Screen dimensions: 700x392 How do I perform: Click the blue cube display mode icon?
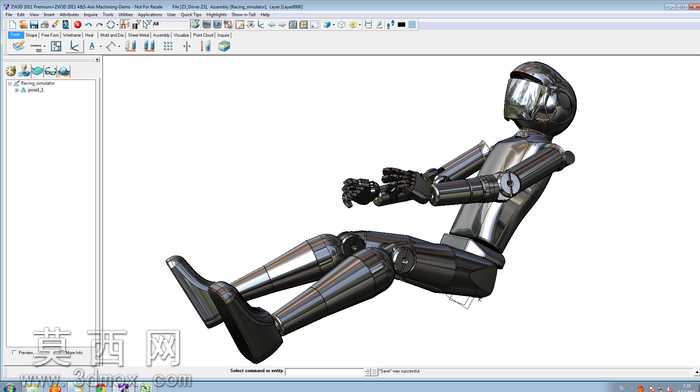click(327, 25)
